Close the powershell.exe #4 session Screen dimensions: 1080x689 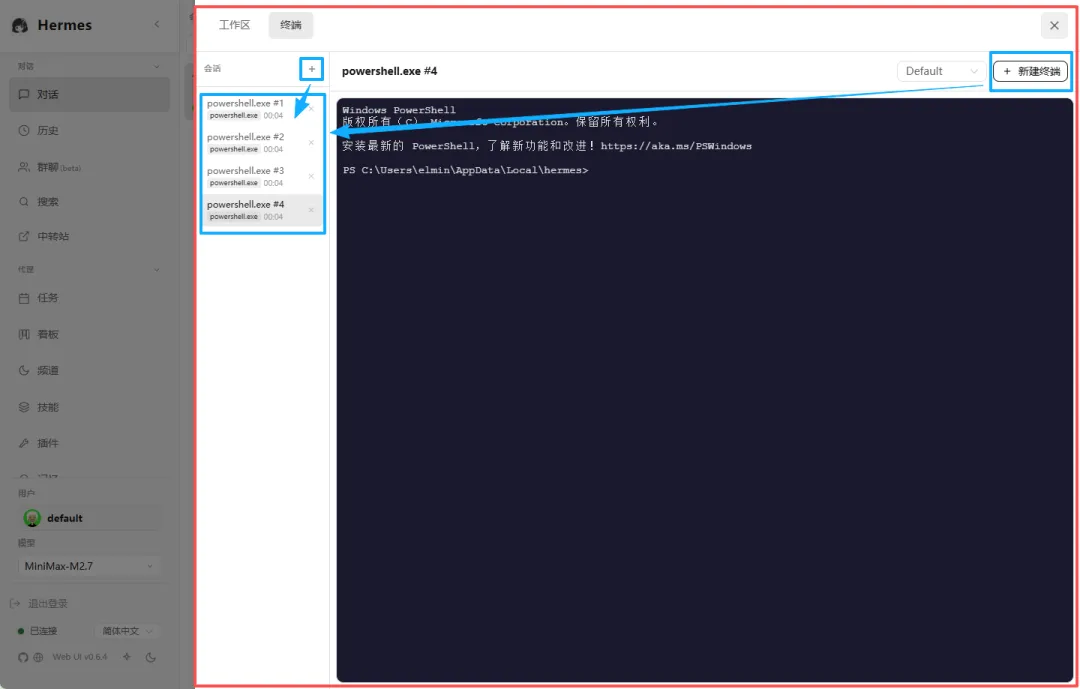(311, 210)
